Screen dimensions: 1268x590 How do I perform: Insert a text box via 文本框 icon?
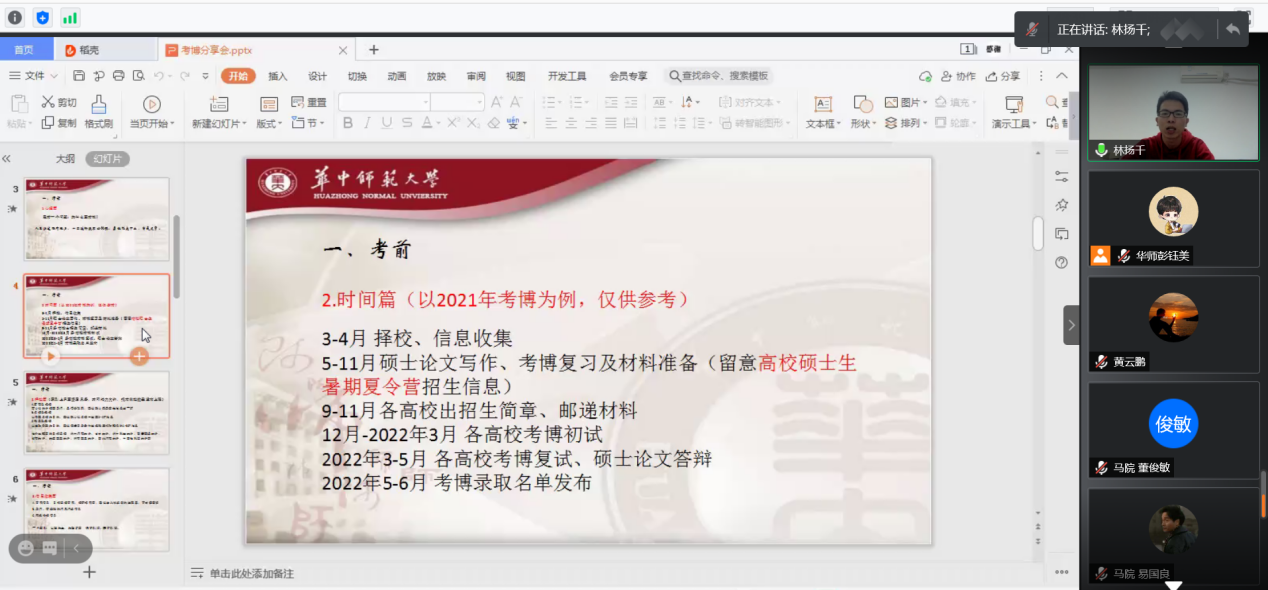pos(823,103)
